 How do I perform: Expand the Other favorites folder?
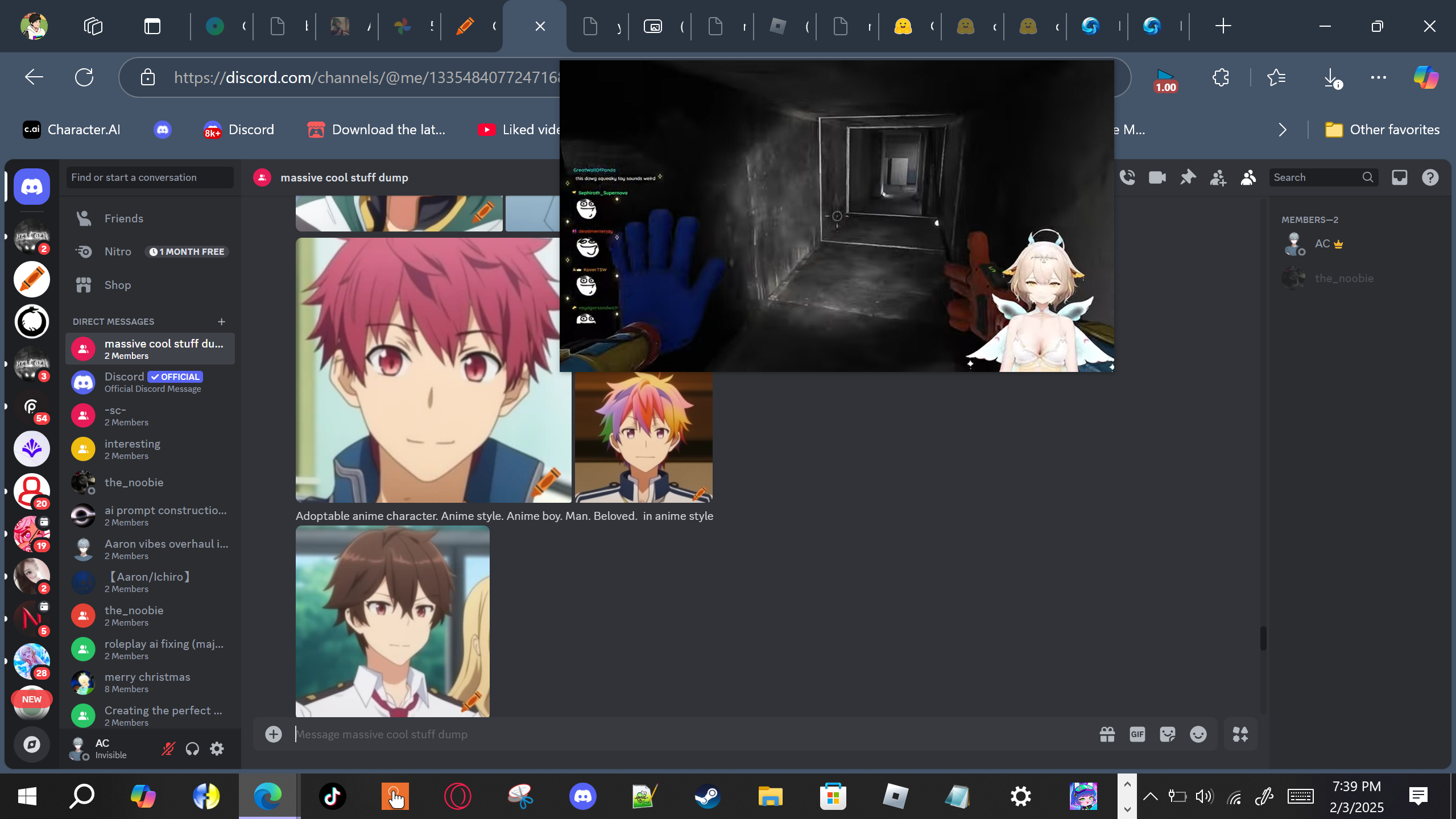point(1382,130)
